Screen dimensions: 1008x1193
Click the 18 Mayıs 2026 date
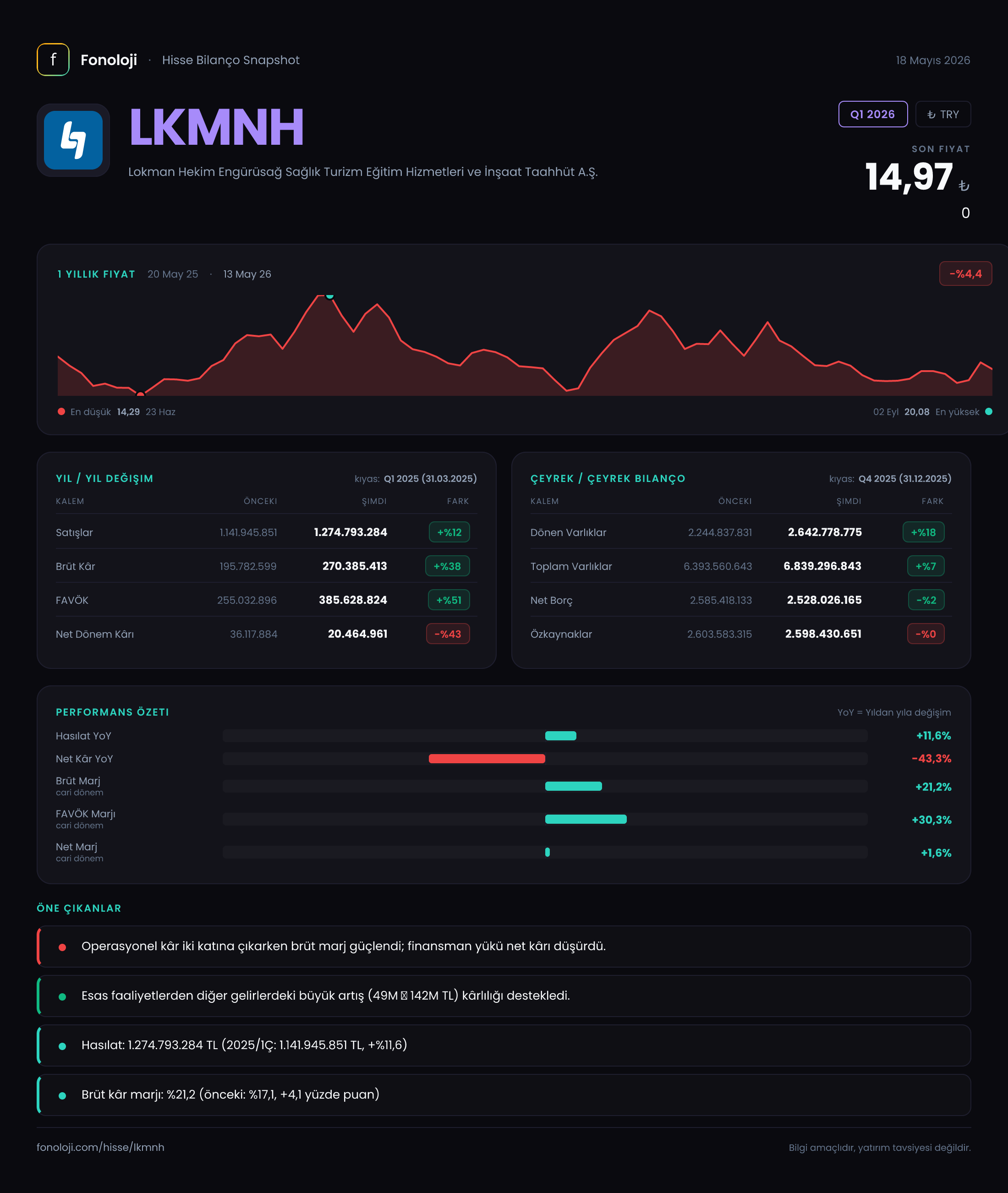933,60
